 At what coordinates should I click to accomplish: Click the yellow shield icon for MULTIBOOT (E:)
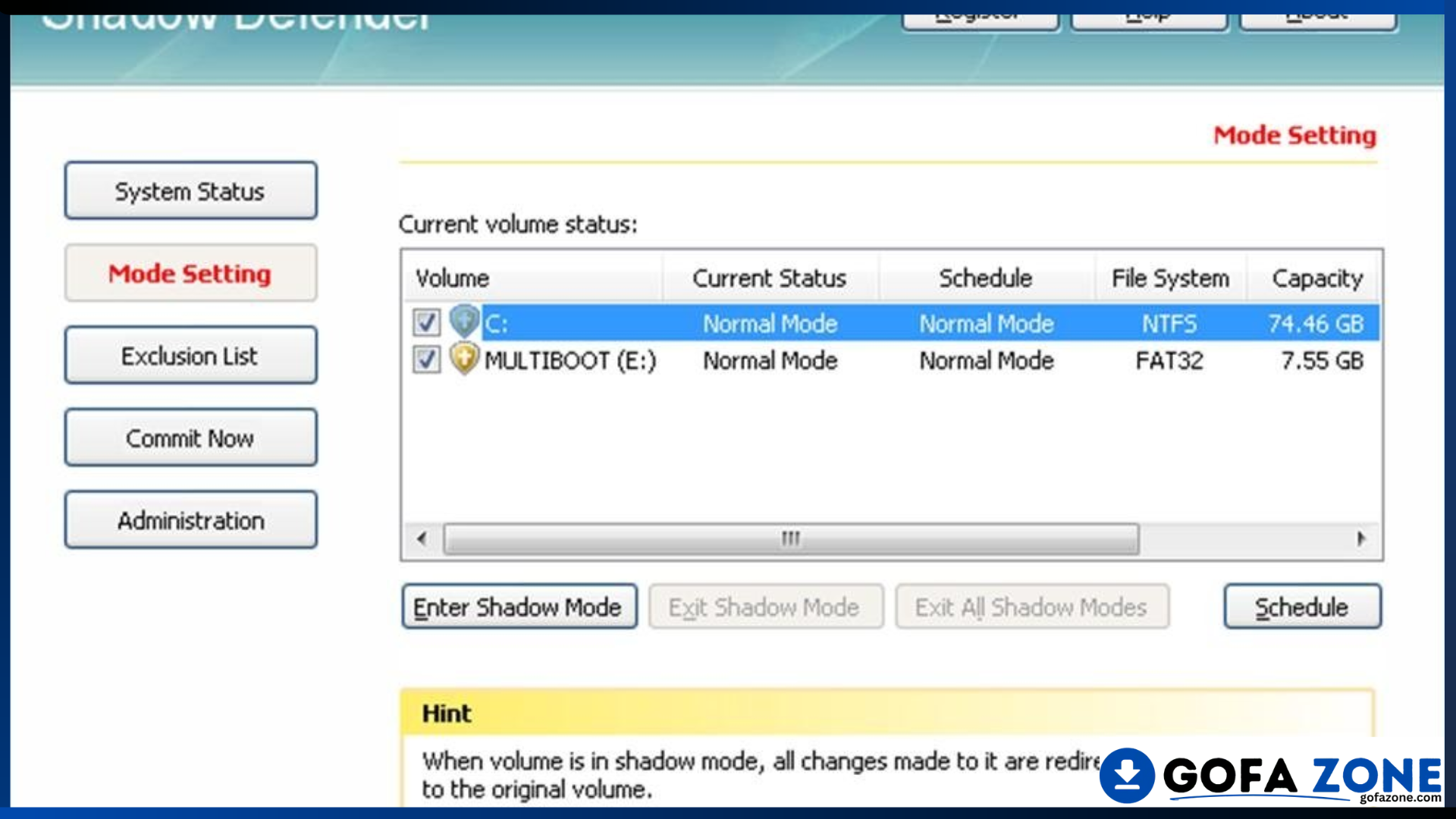point(464,359)
